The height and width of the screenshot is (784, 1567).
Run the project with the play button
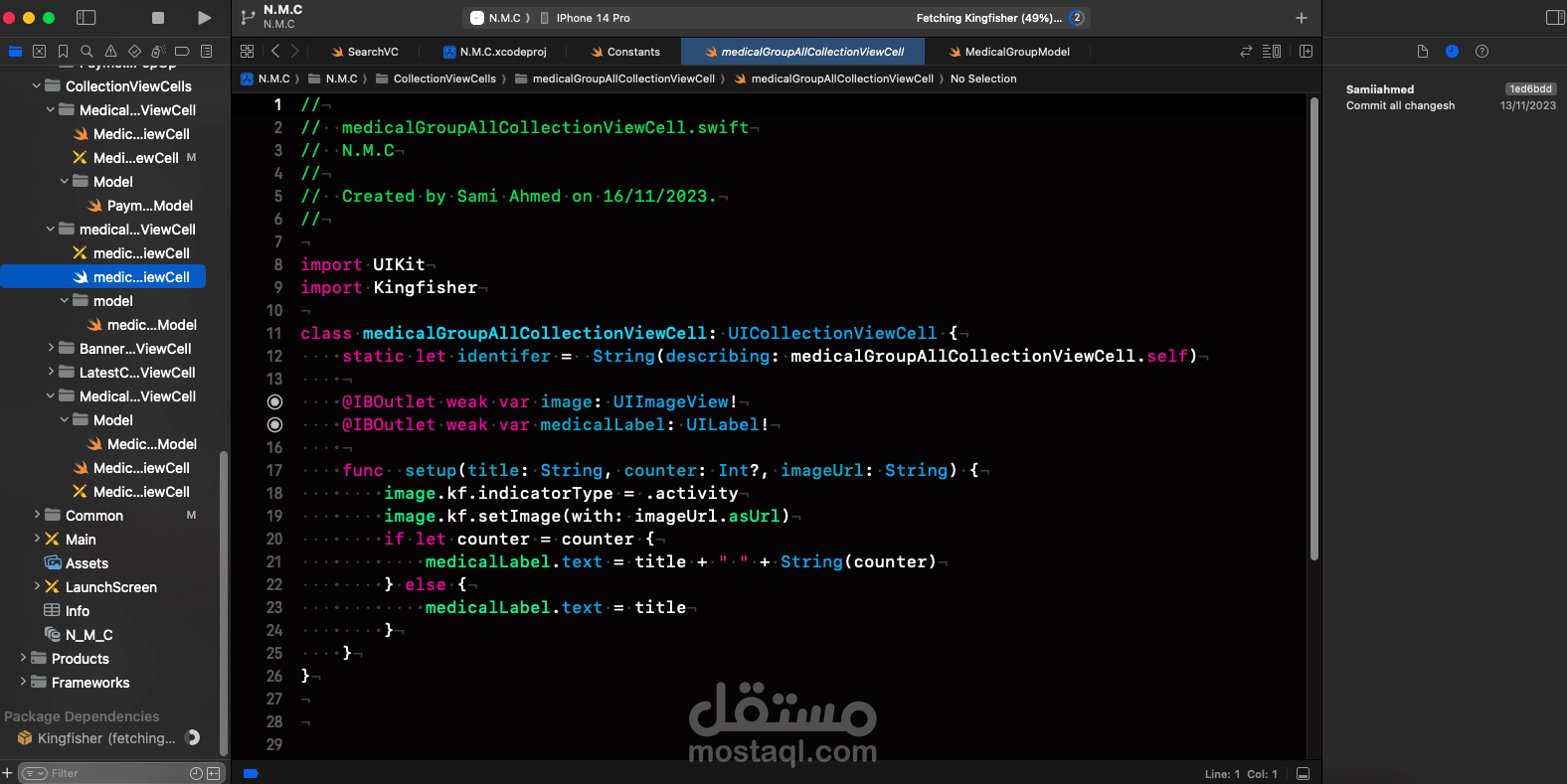click(204, 18)
